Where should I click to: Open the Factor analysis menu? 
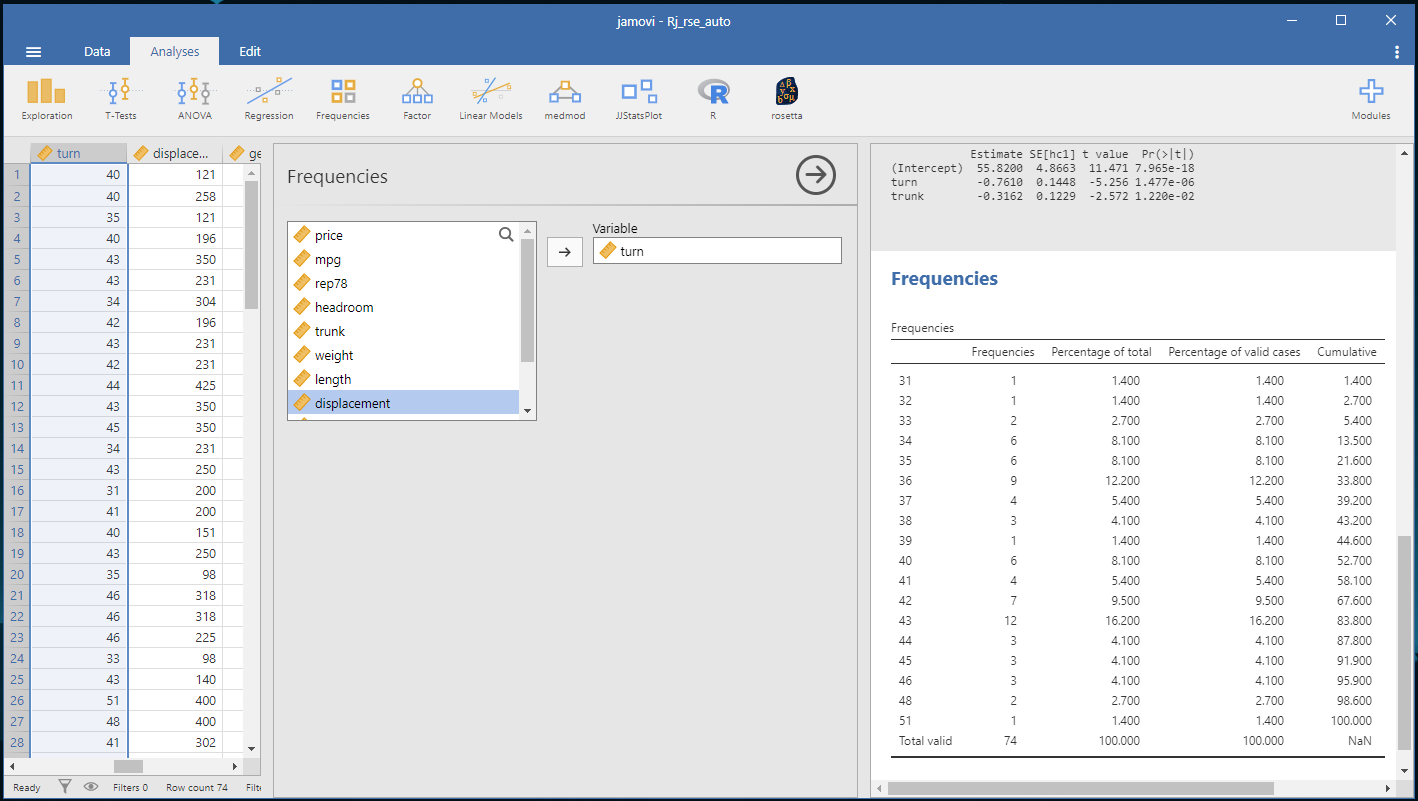coord(417,100)
